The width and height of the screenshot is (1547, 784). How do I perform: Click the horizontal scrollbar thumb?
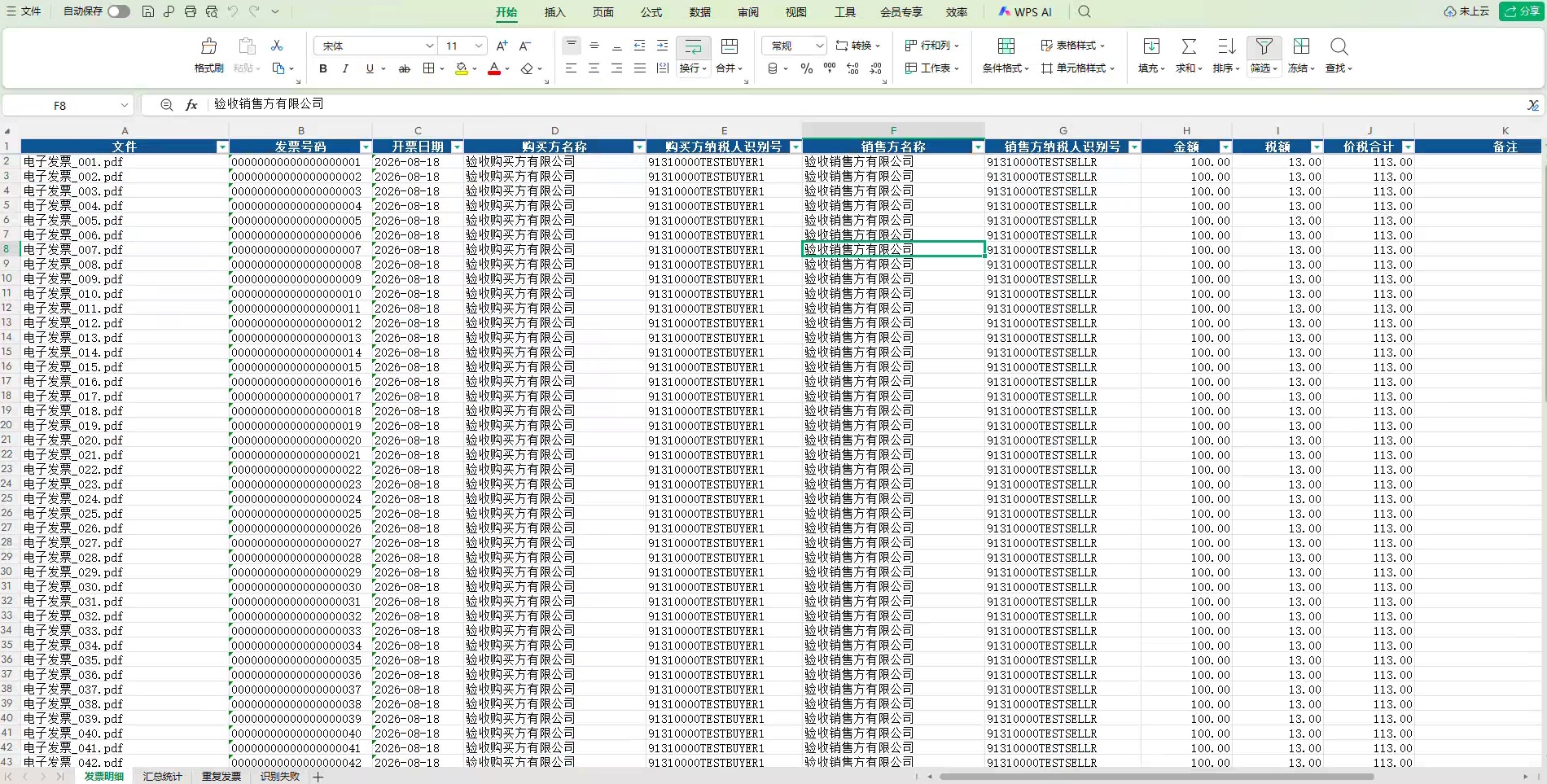[1156, 777]
